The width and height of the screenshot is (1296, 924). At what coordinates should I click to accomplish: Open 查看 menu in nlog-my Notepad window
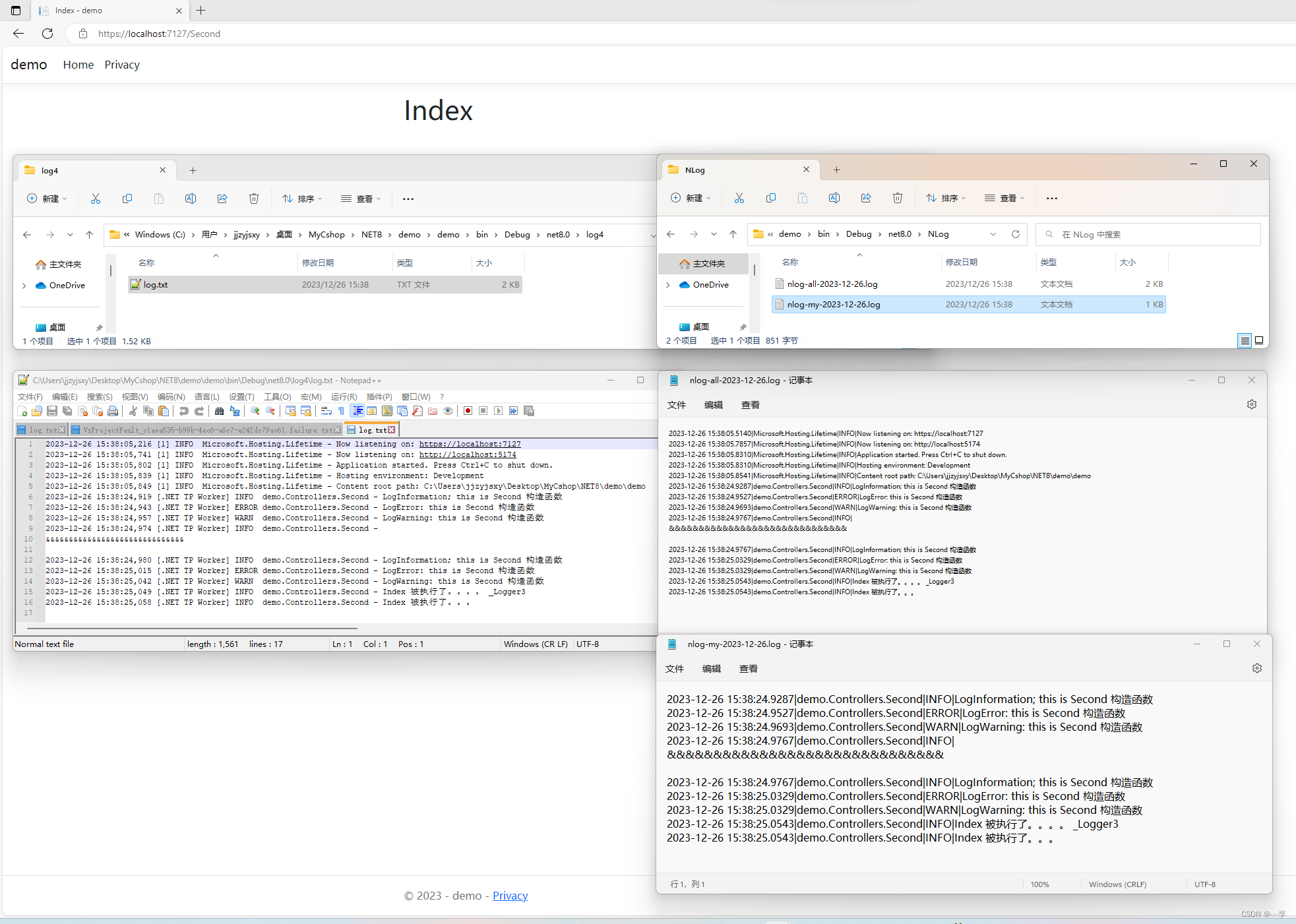(x=749, y=669)
